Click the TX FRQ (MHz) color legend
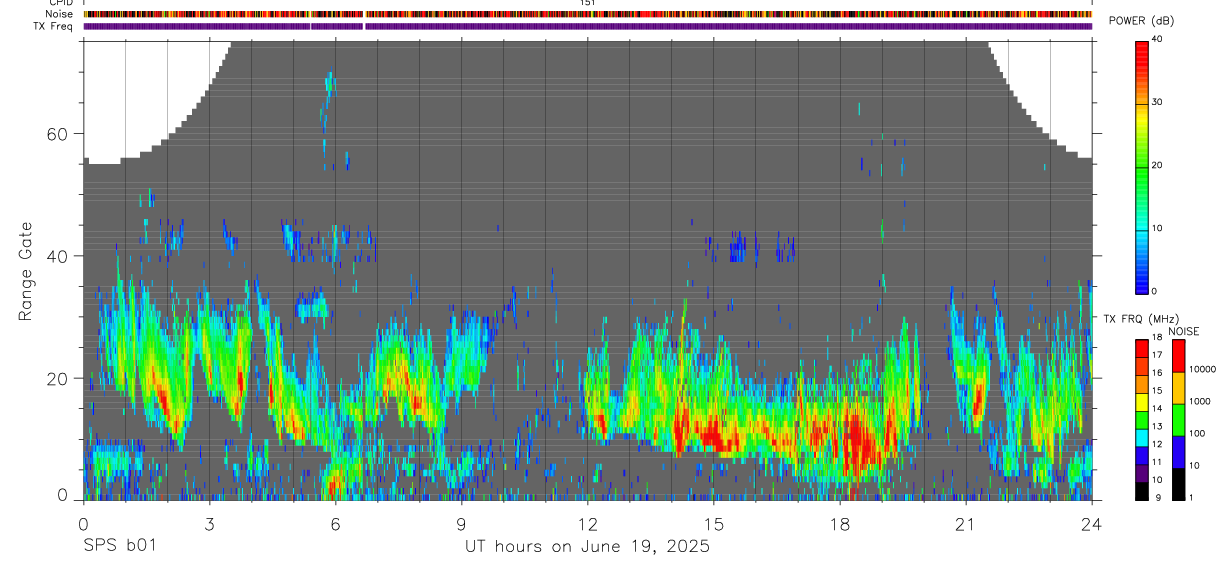Image resolution: width=1228 pixels, height=567 pixels. click(1142, 419)
